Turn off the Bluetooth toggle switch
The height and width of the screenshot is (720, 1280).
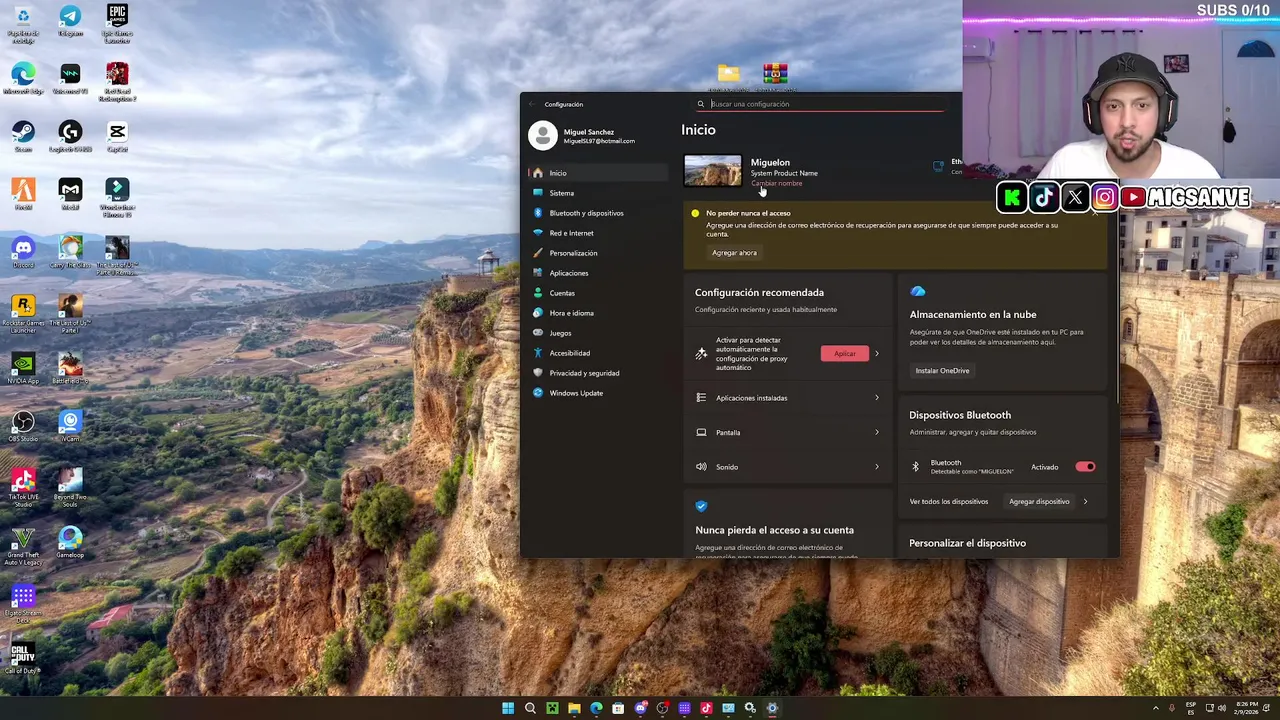[x=1085, y=467]
